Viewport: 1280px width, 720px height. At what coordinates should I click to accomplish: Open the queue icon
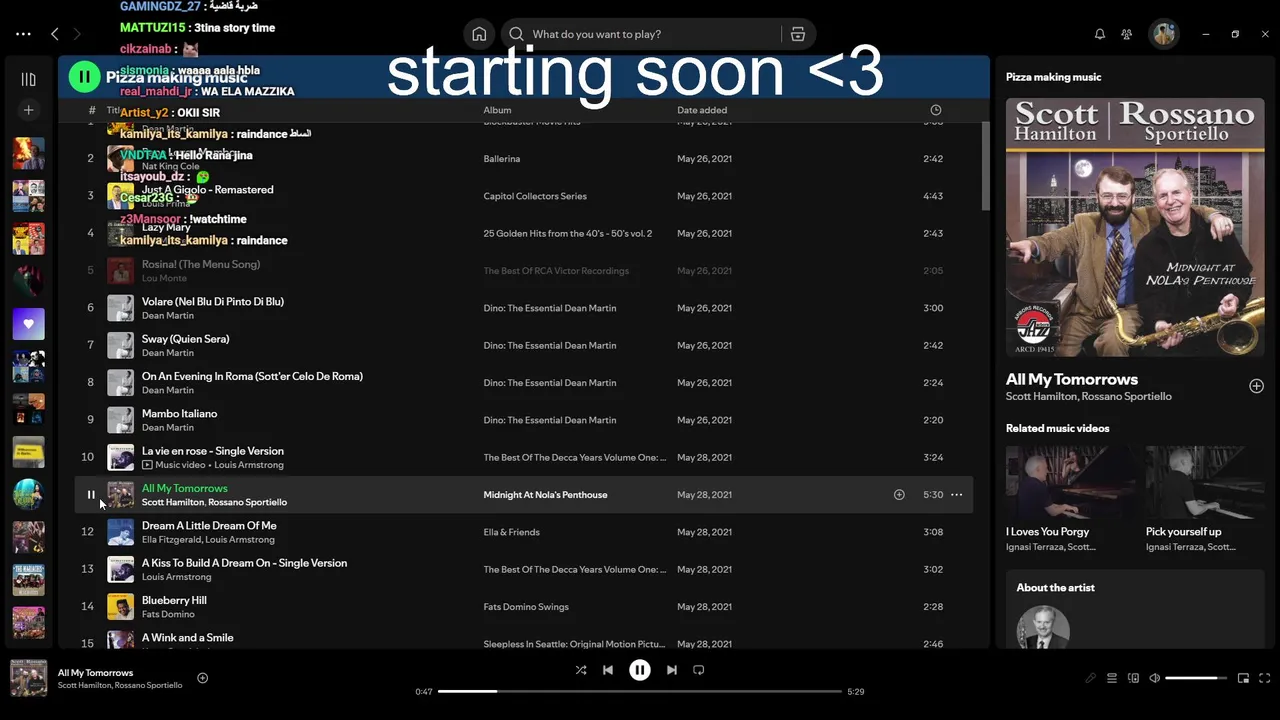[x=1112, y=678]
